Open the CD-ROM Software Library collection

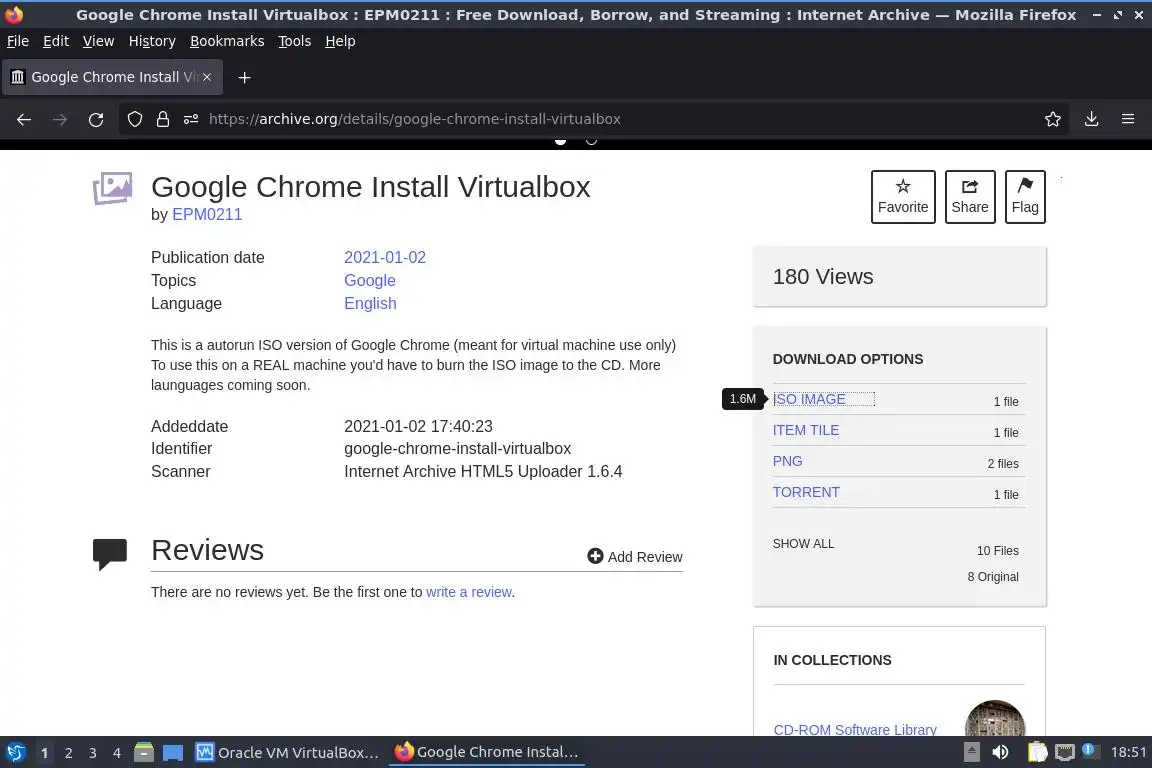pyautogui.click(x=855, y=730)
